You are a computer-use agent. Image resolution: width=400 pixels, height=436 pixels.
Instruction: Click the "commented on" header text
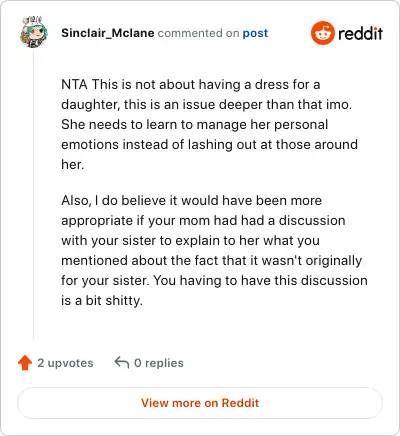tap(198, 33)
